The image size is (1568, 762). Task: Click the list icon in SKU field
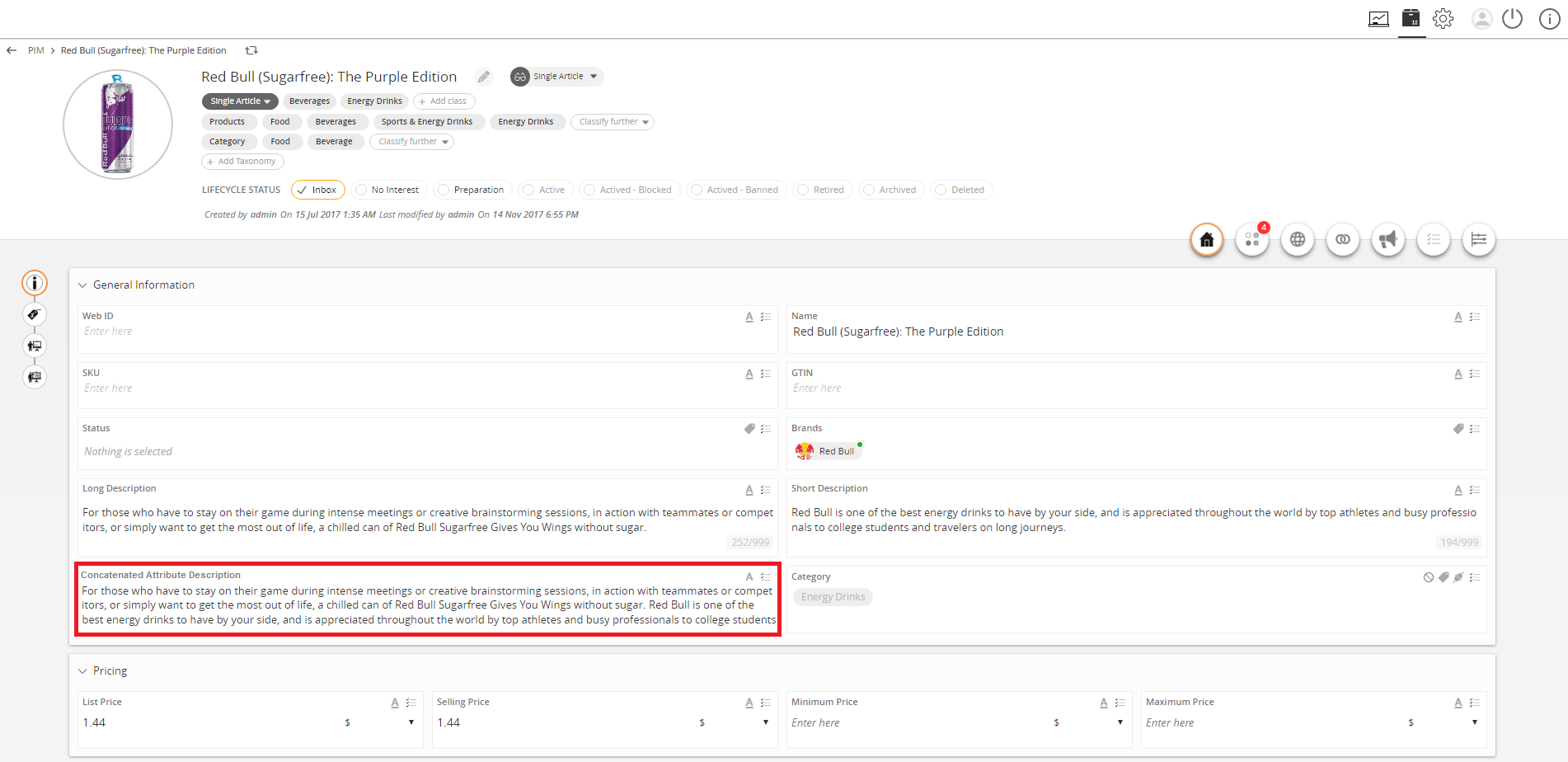766,374
